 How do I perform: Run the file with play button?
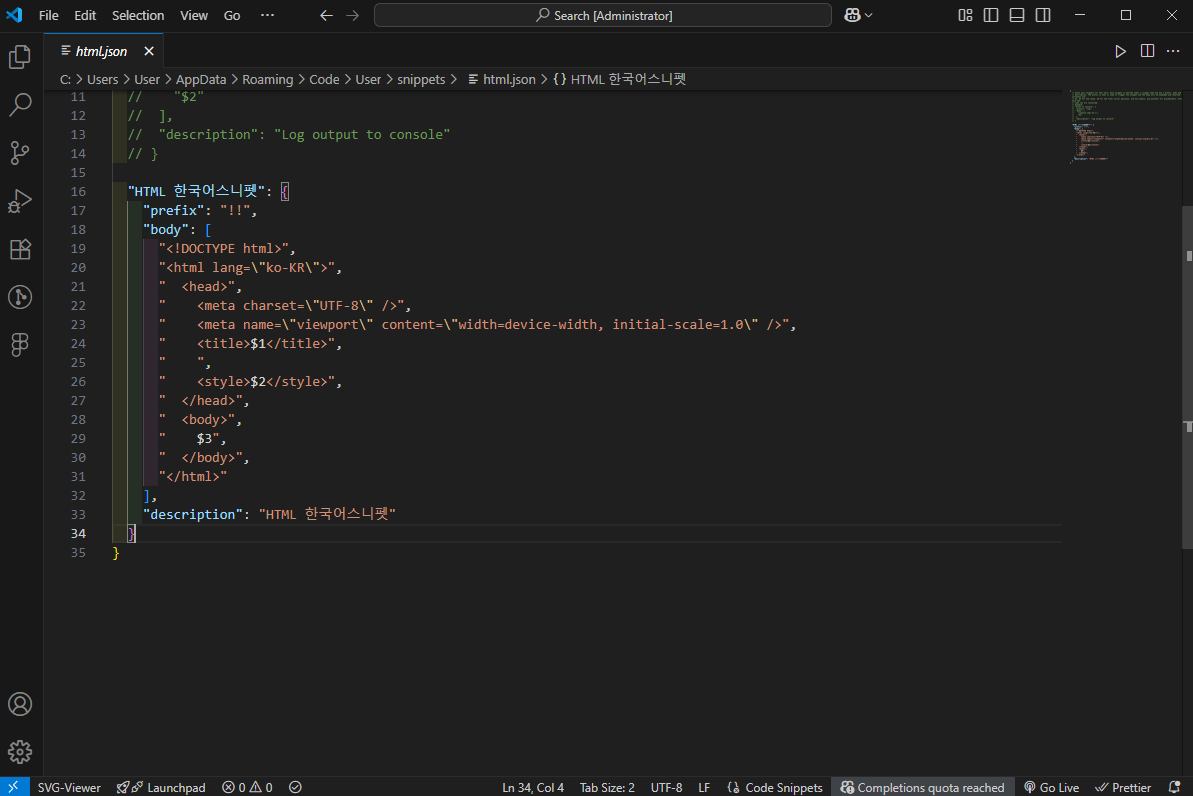tap(1121, 51)
